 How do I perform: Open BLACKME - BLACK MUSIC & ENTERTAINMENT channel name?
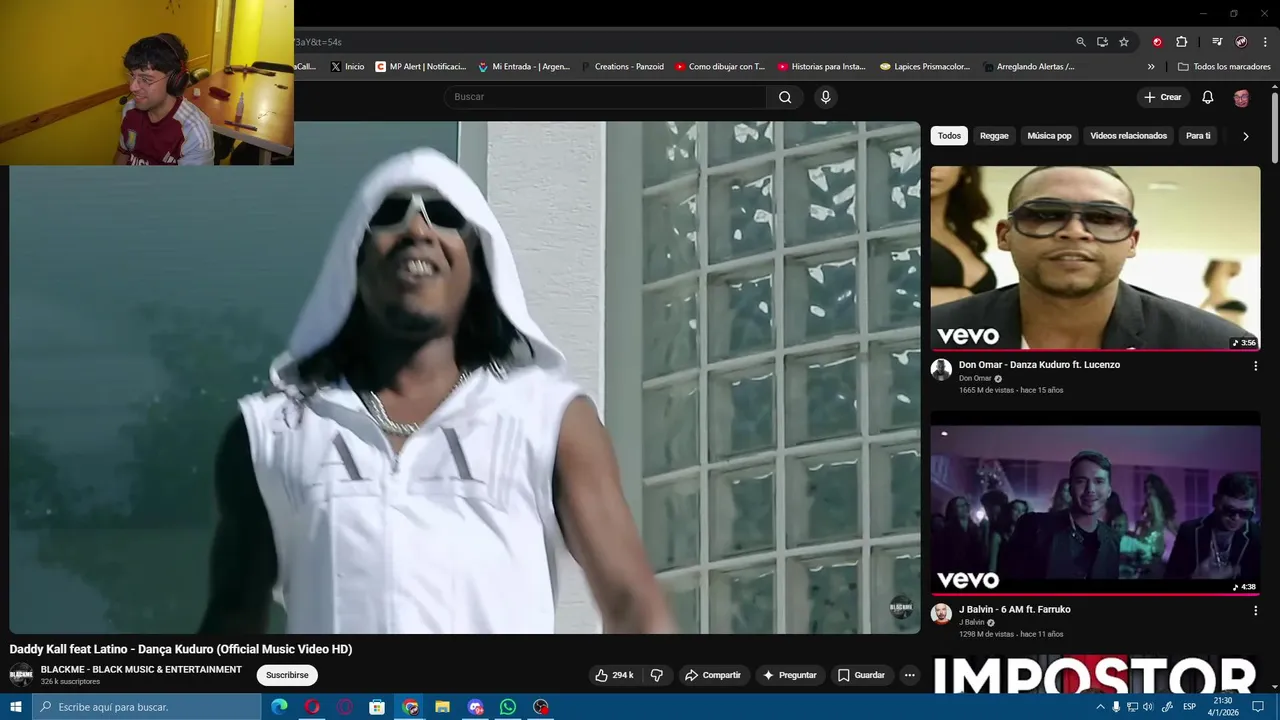(141, 670)
